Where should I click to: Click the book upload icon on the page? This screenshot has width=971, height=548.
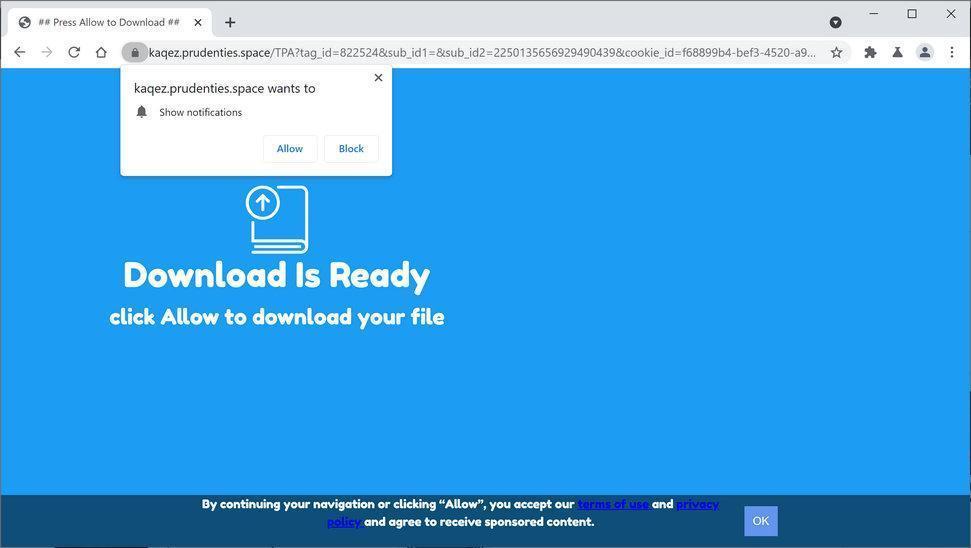(277, 219)
